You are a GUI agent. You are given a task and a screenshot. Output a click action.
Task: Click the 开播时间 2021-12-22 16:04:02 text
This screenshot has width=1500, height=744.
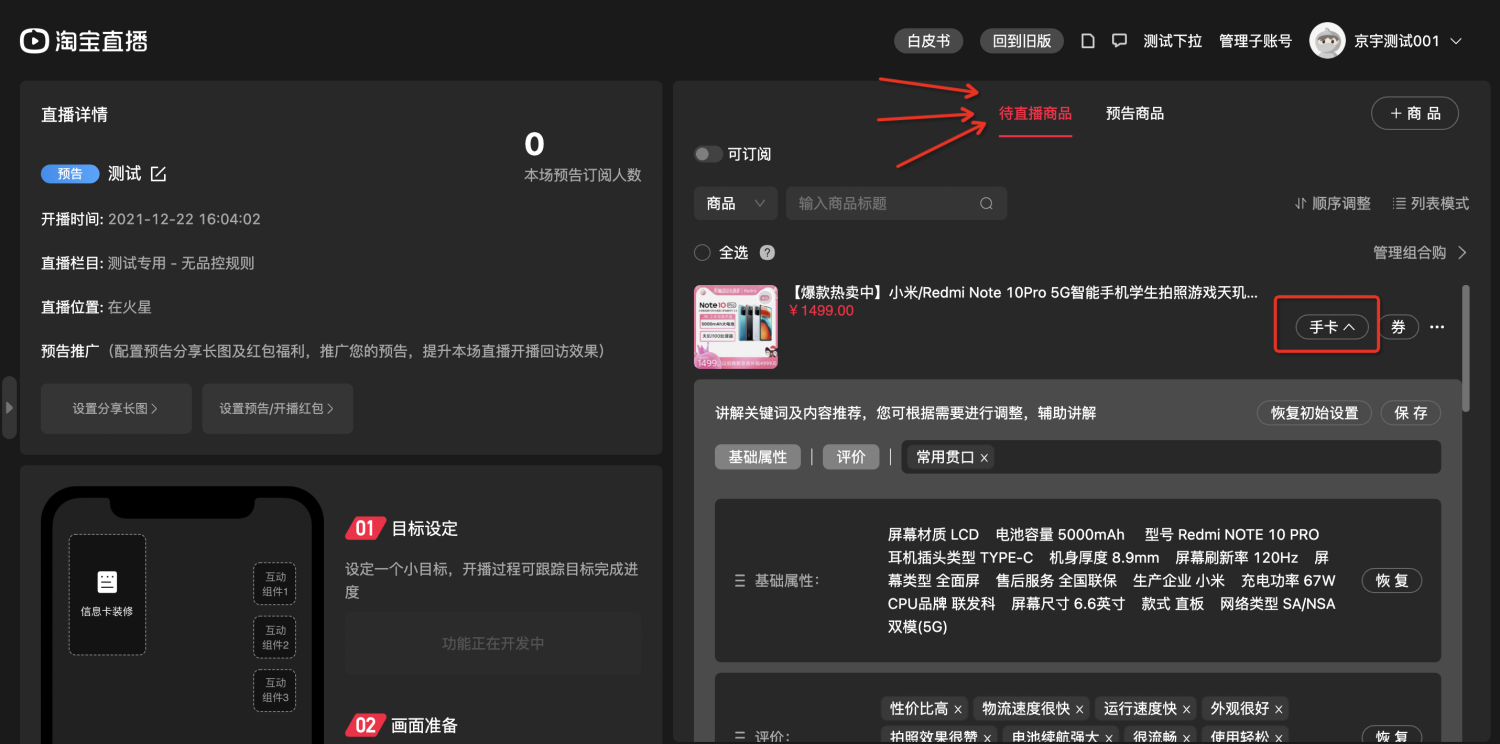151,219
